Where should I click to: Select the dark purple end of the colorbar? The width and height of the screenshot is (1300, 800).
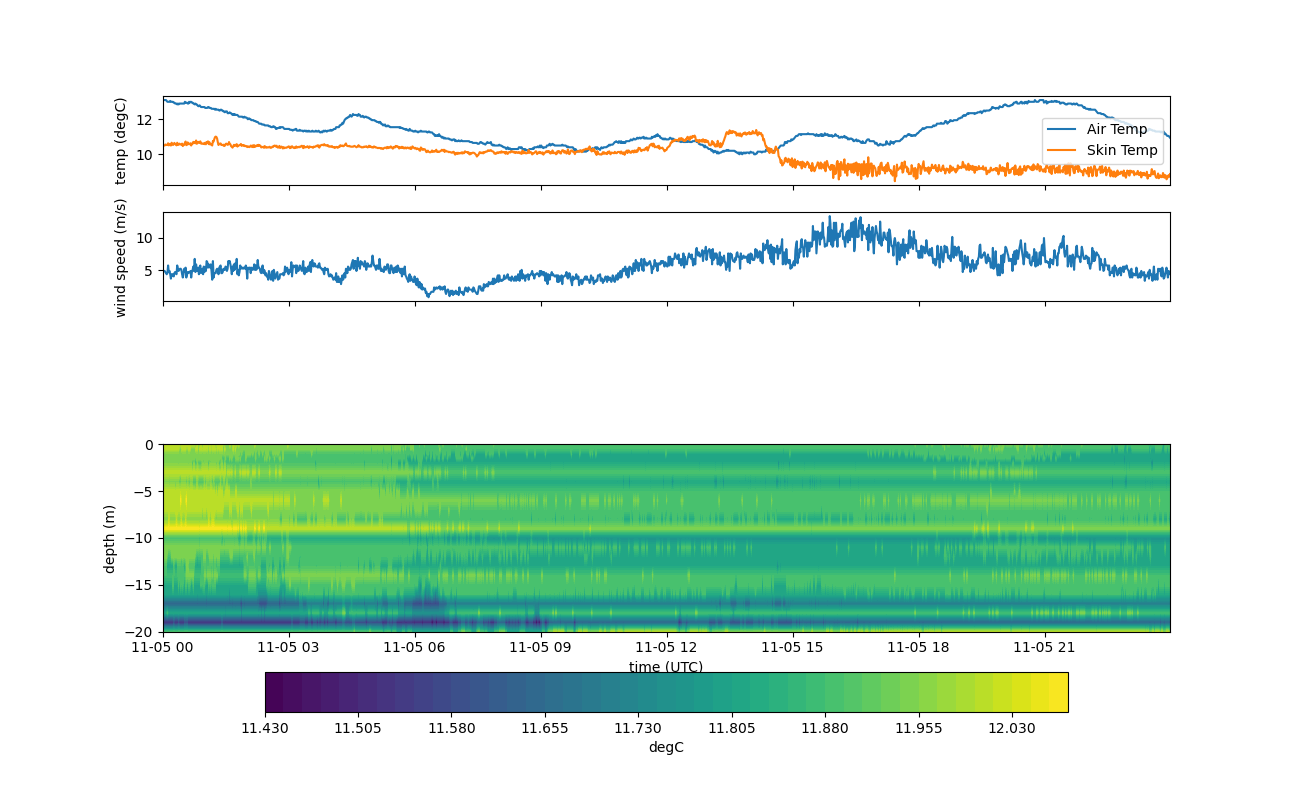coord(274,692)
